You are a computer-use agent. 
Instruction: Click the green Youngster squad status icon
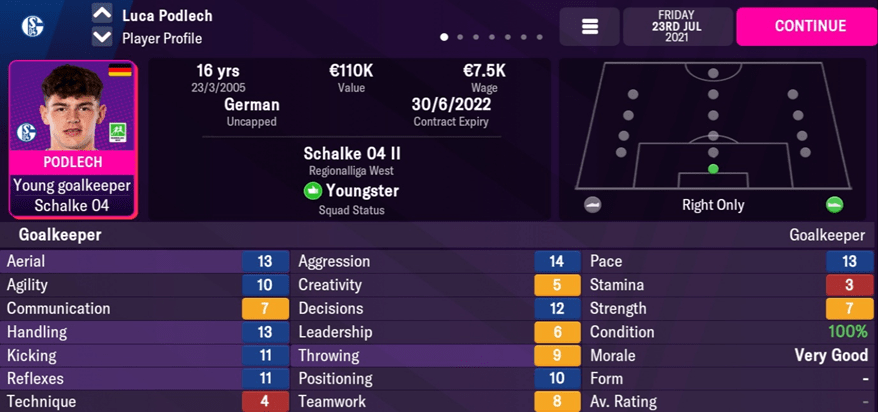tap(313, 190)
